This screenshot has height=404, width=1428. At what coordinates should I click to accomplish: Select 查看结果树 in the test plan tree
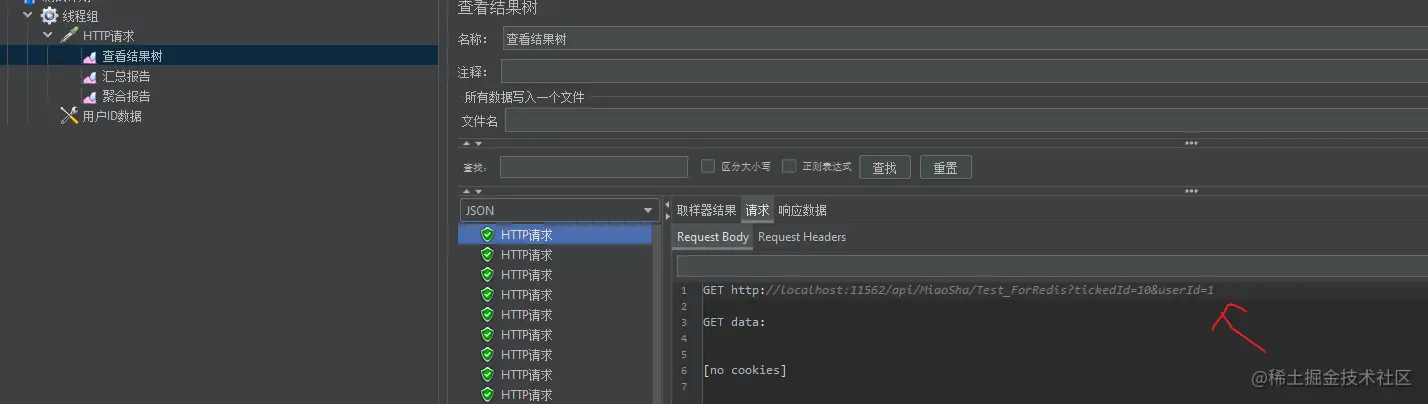coord(132,57)
